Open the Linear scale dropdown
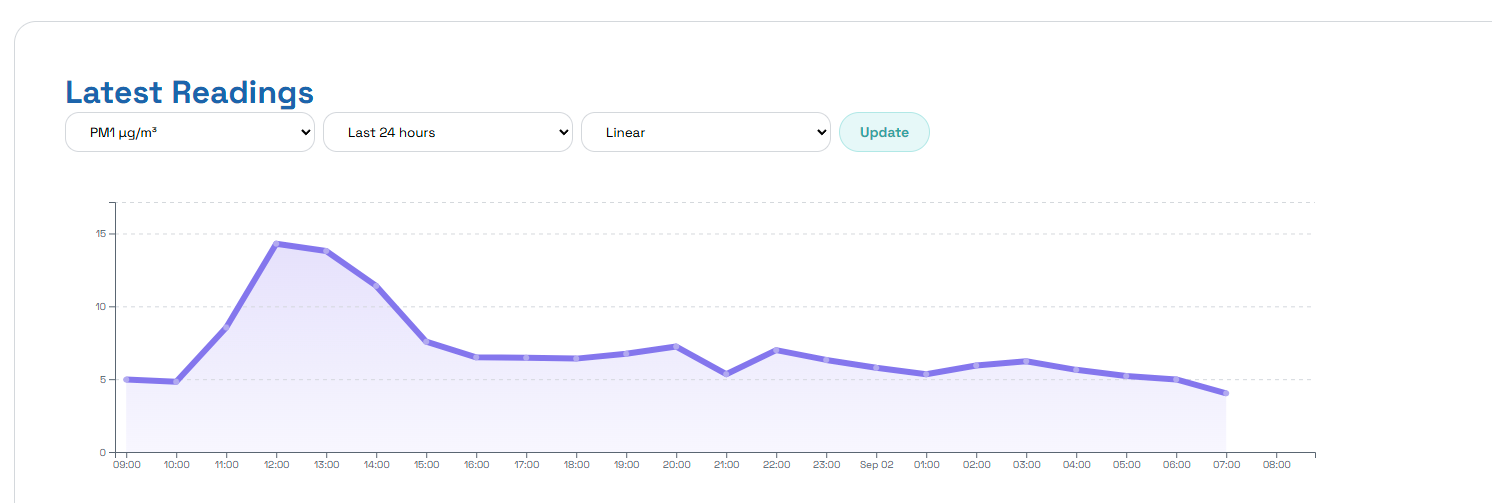The image size is (1492, 503). point(705,132)
